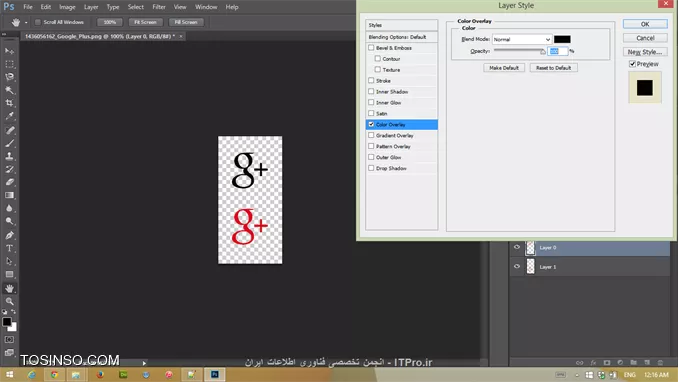The image size is (678, 382).
Task: Toggle the Preview checkbox
Action: (632, 64)
